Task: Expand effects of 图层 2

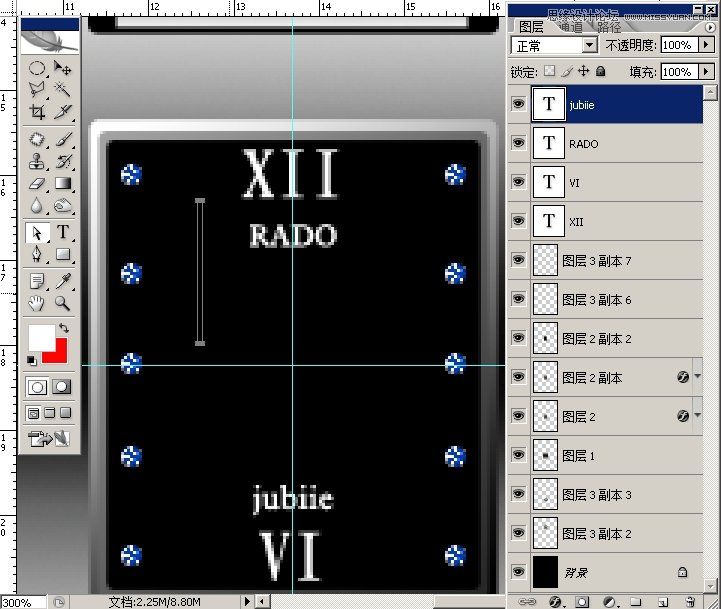Action: tap(697, 415)
